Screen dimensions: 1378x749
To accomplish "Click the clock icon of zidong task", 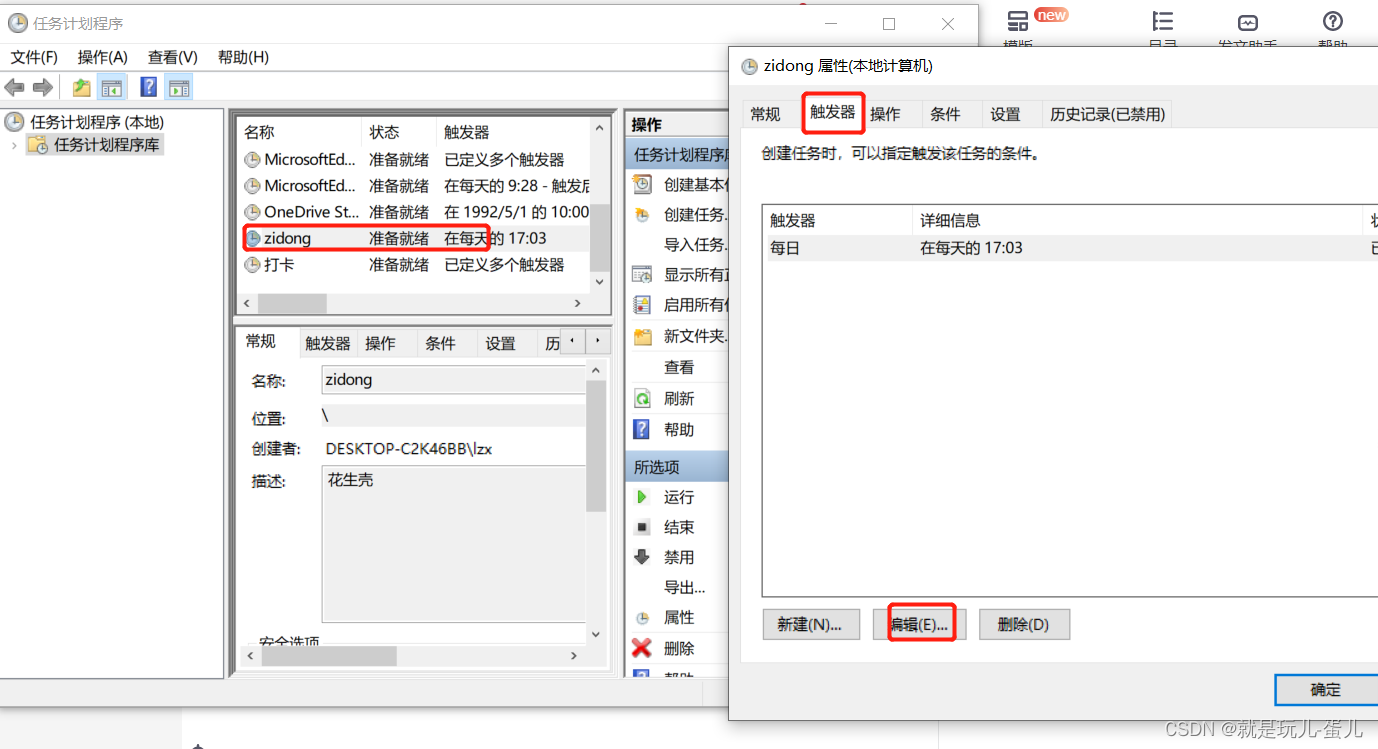I will 253,239.
